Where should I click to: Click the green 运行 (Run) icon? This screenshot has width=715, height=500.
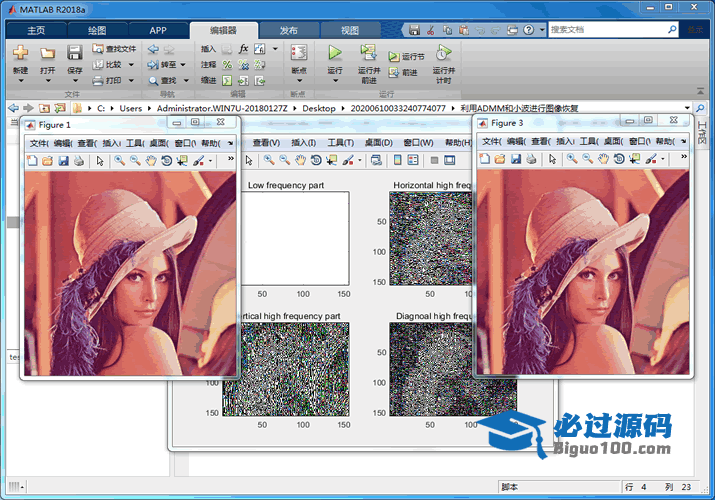335,52
